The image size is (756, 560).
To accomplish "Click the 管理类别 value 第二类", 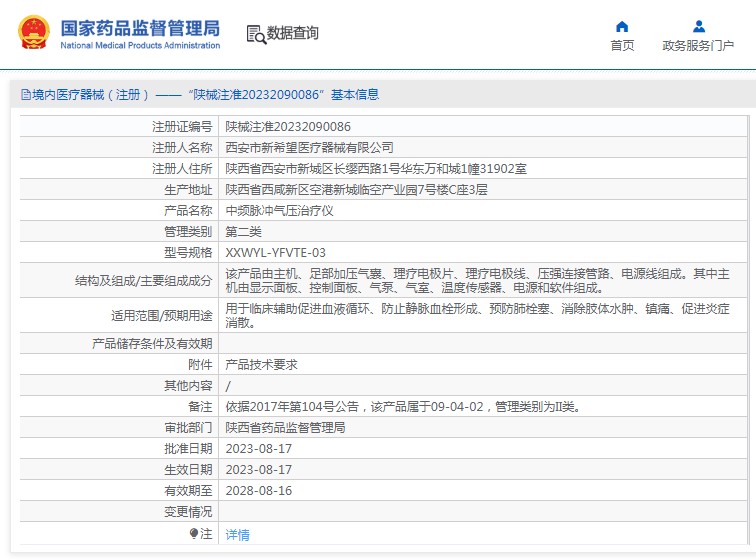I will click(243, 232).
